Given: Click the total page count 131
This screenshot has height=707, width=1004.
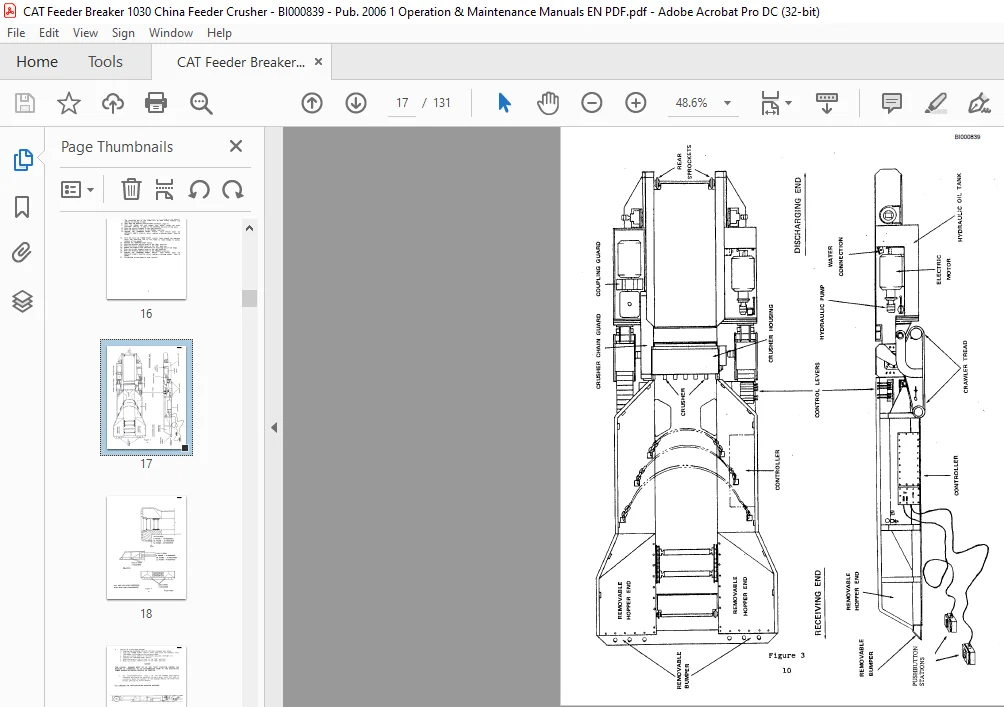Looking at the screenshot, I should coord(442,103).
